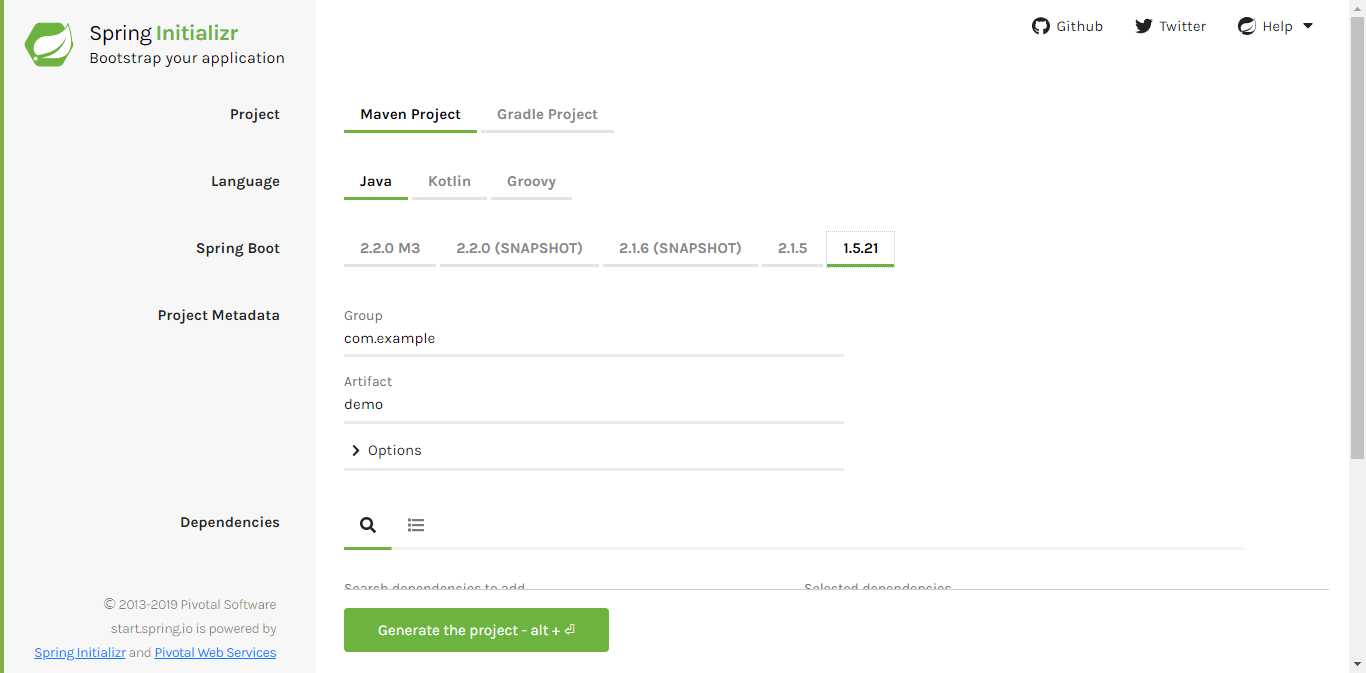Viewport: 1366px width, 673px height.
Task: Follow the Spring Initializr footer link
Action: point(80,652)
